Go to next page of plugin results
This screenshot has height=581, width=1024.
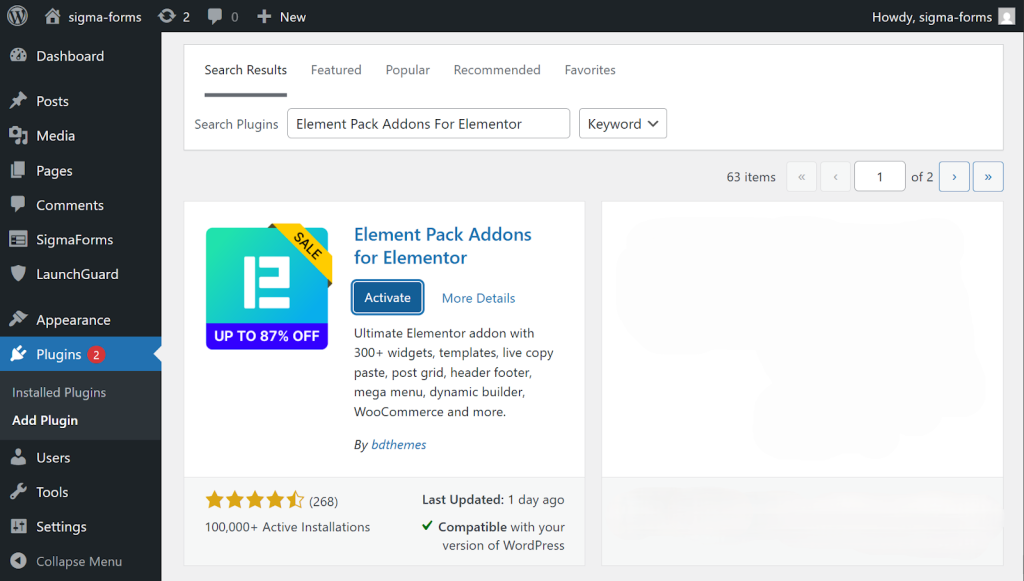954,176
